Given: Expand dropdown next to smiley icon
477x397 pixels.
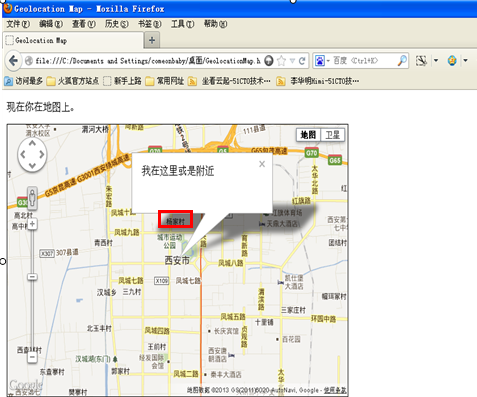Looking at the screenshot, I should point(465,61).
